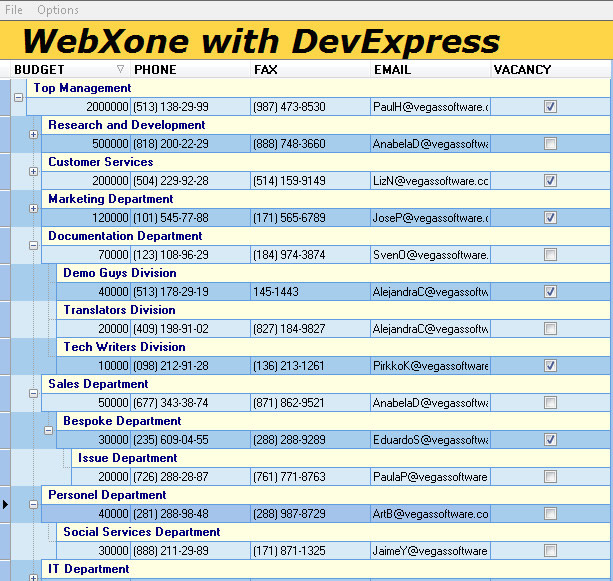613x581 pixels.
Task: Click fax cell (514) 159-9149
Action: [x=310, y=181]
